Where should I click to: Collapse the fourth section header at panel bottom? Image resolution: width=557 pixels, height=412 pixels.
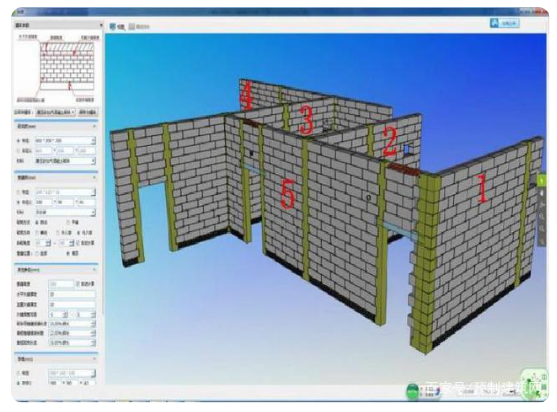coord(56,359)
